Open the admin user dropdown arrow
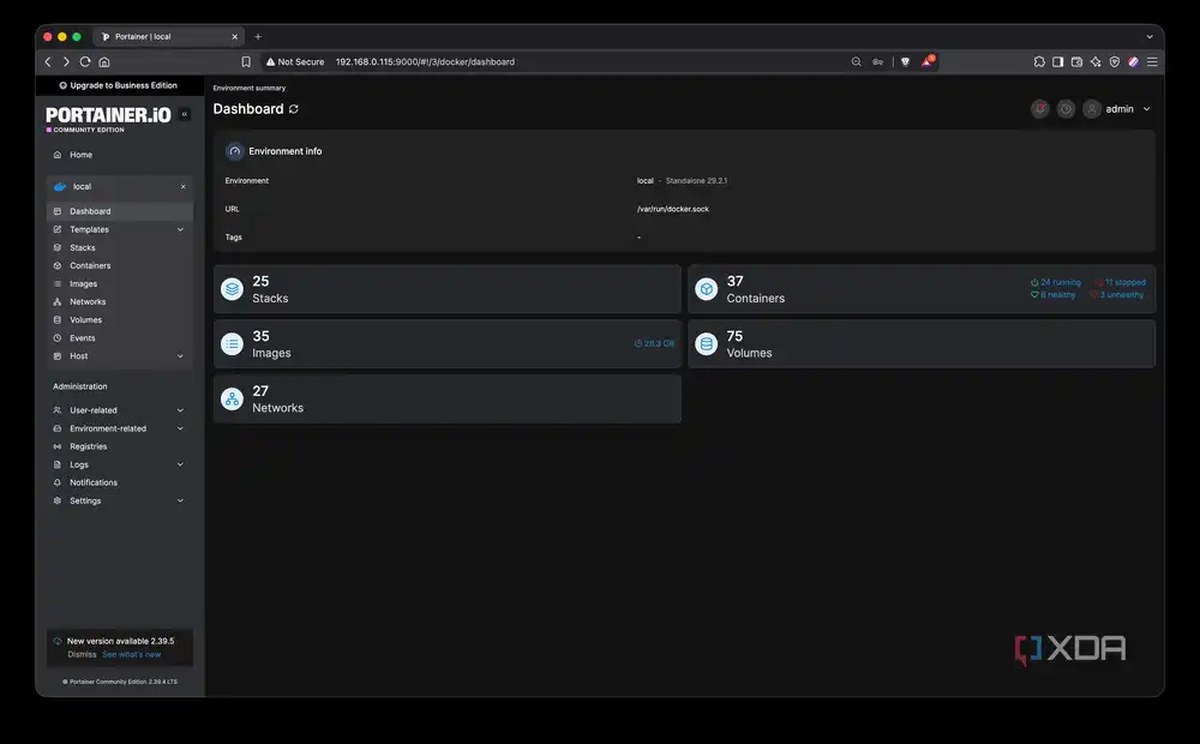The height and width of the screenshot is (744, 1200). [1147, 109]
